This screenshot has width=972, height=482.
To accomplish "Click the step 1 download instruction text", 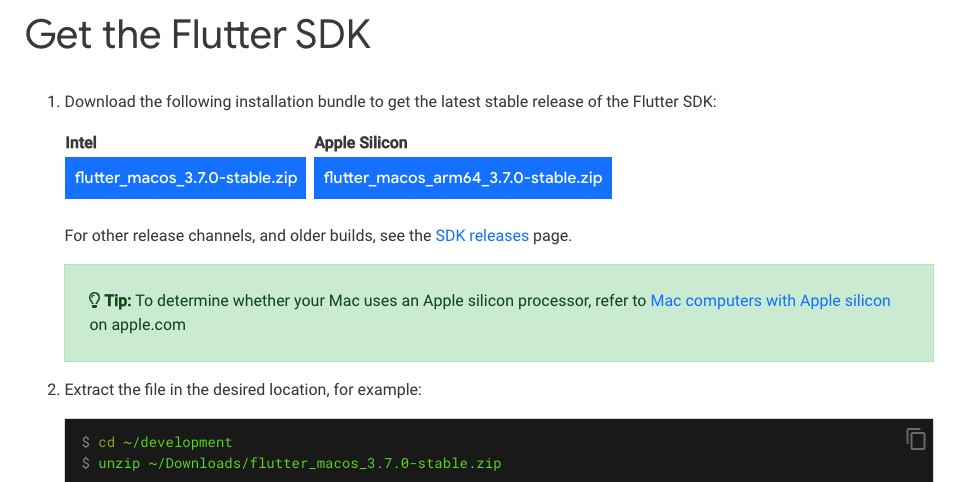I will pyautogui.click(x=390, y=102).
